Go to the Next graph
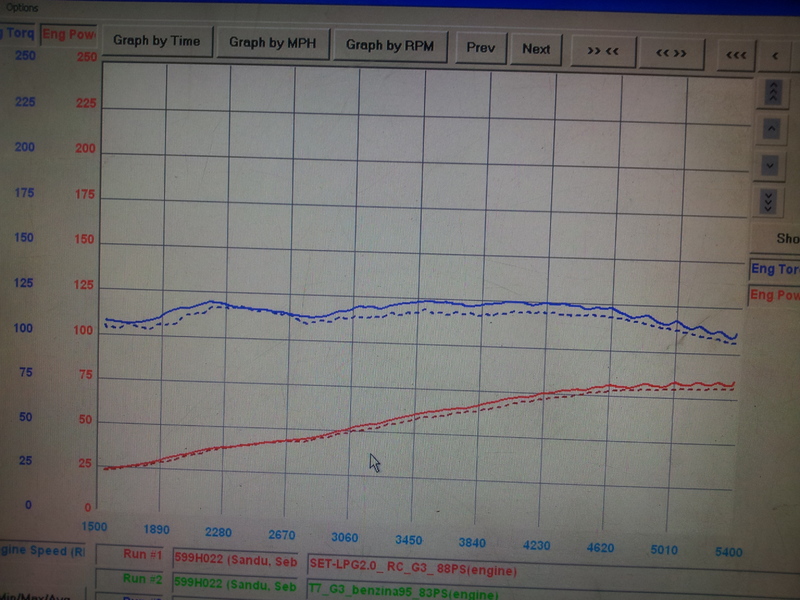 point(536,49)
